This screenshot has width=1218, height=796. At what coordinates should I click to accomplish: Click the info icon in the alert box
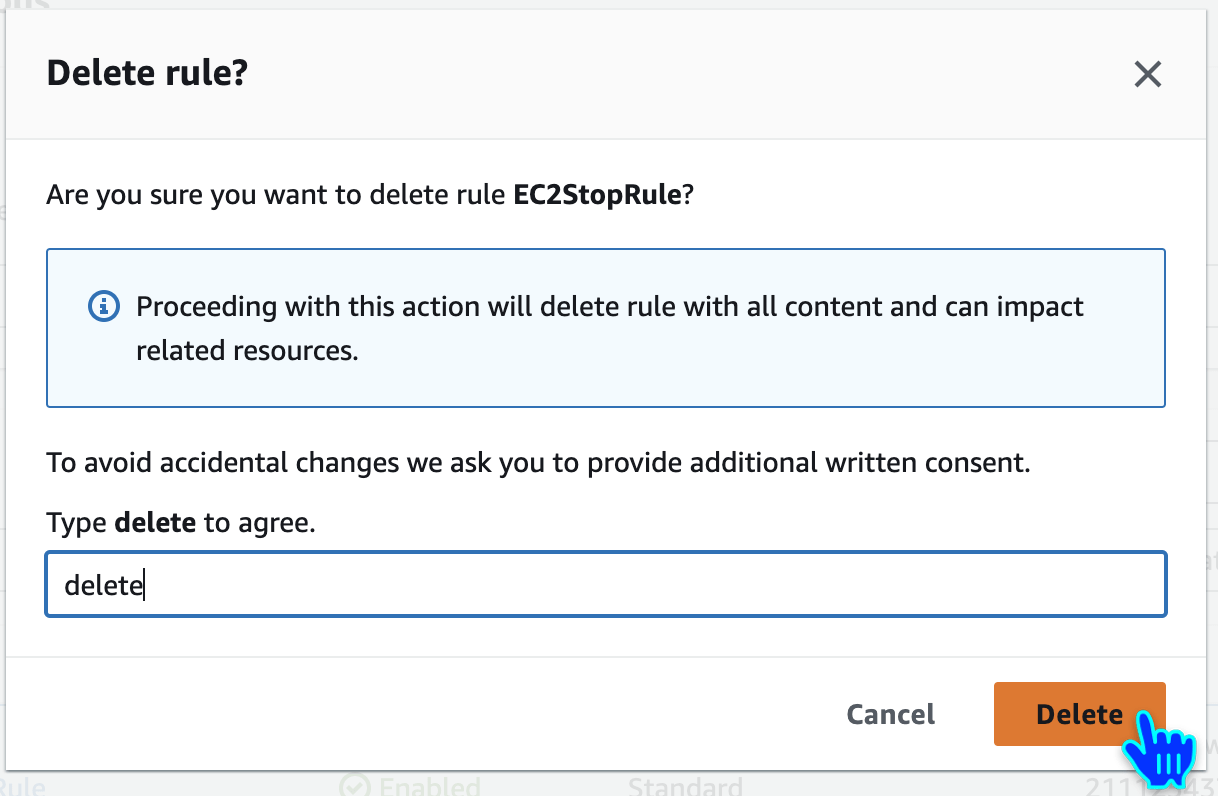tap(104, 306)
